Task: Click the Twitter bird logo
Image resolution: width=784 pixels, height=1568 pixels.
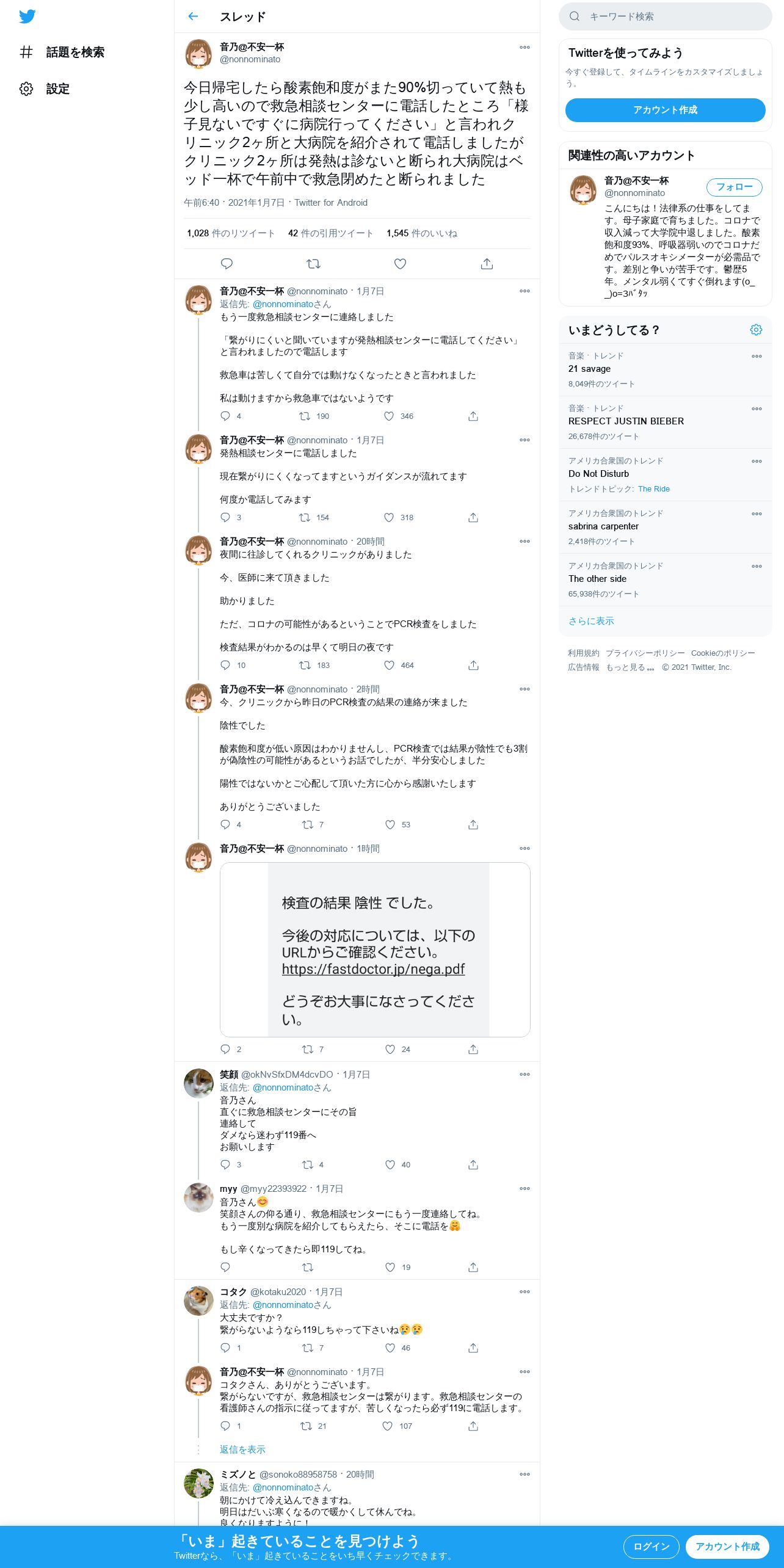Action: pos(27,16)
